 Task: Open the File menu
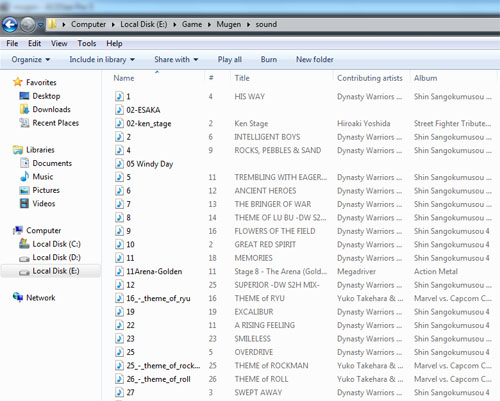click(x=12, y=43)
